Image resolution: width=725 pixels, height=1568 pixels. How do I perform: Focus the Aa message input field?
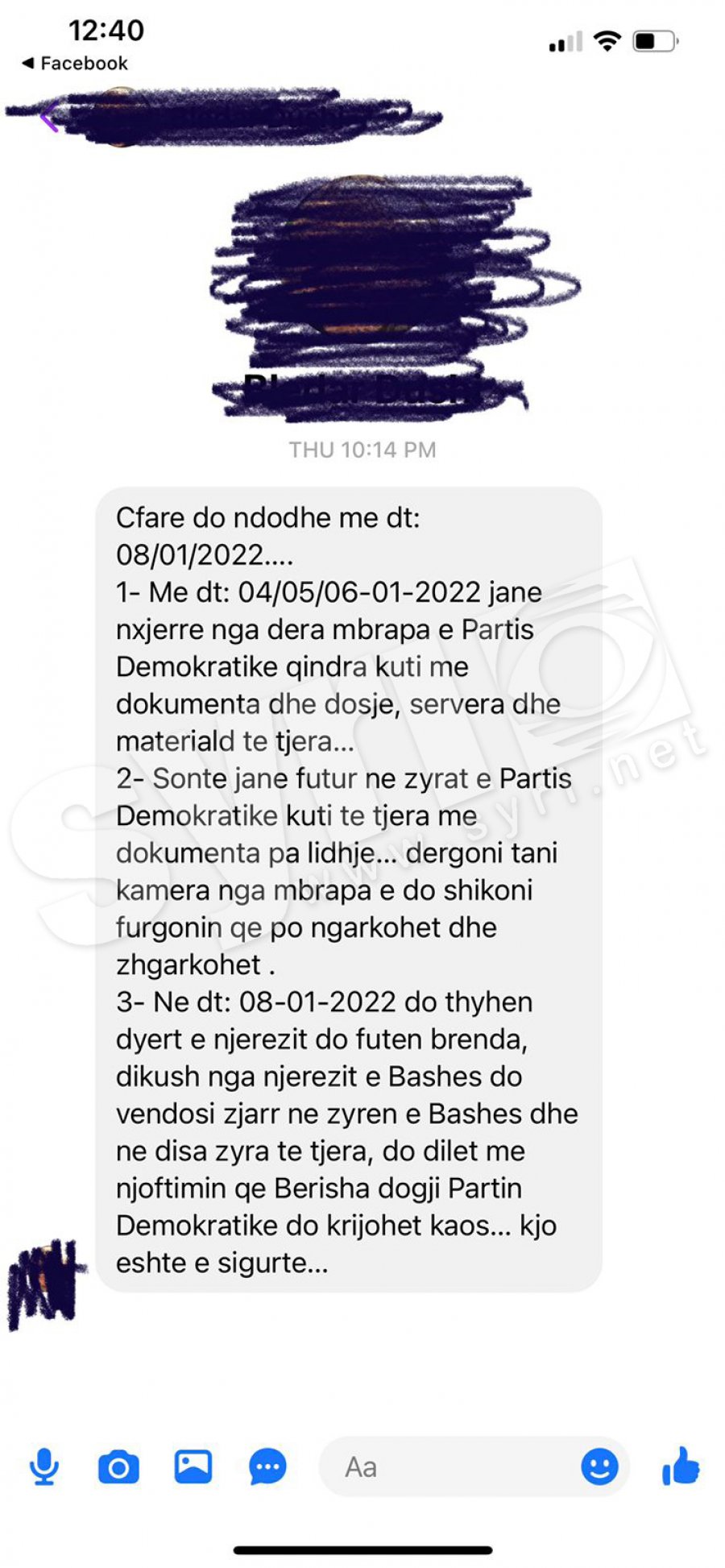(474, 1466)
